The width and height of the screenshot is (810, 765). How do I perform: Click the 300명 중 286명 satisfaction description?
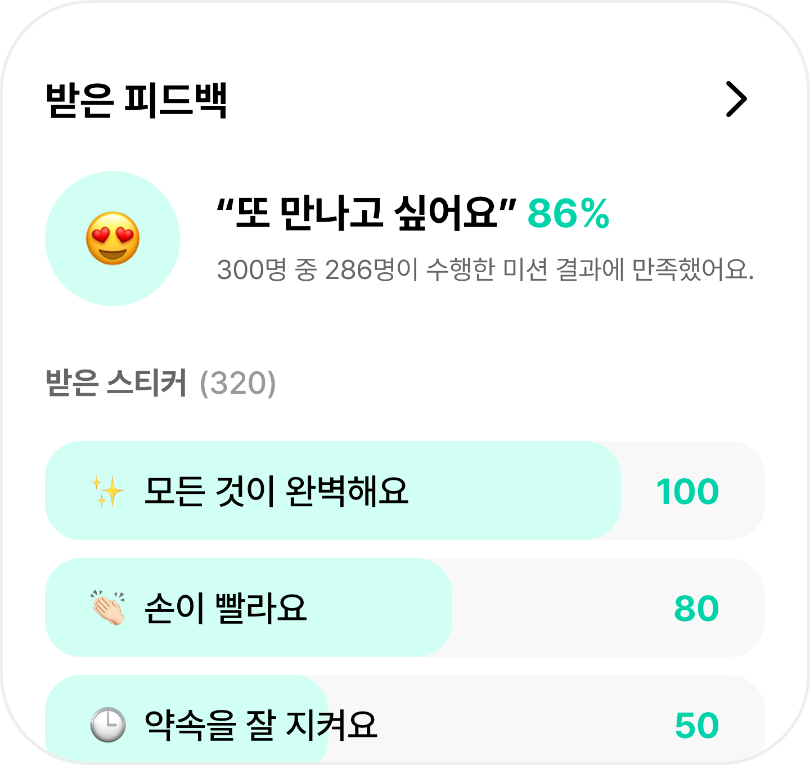[x=485, y=270]
